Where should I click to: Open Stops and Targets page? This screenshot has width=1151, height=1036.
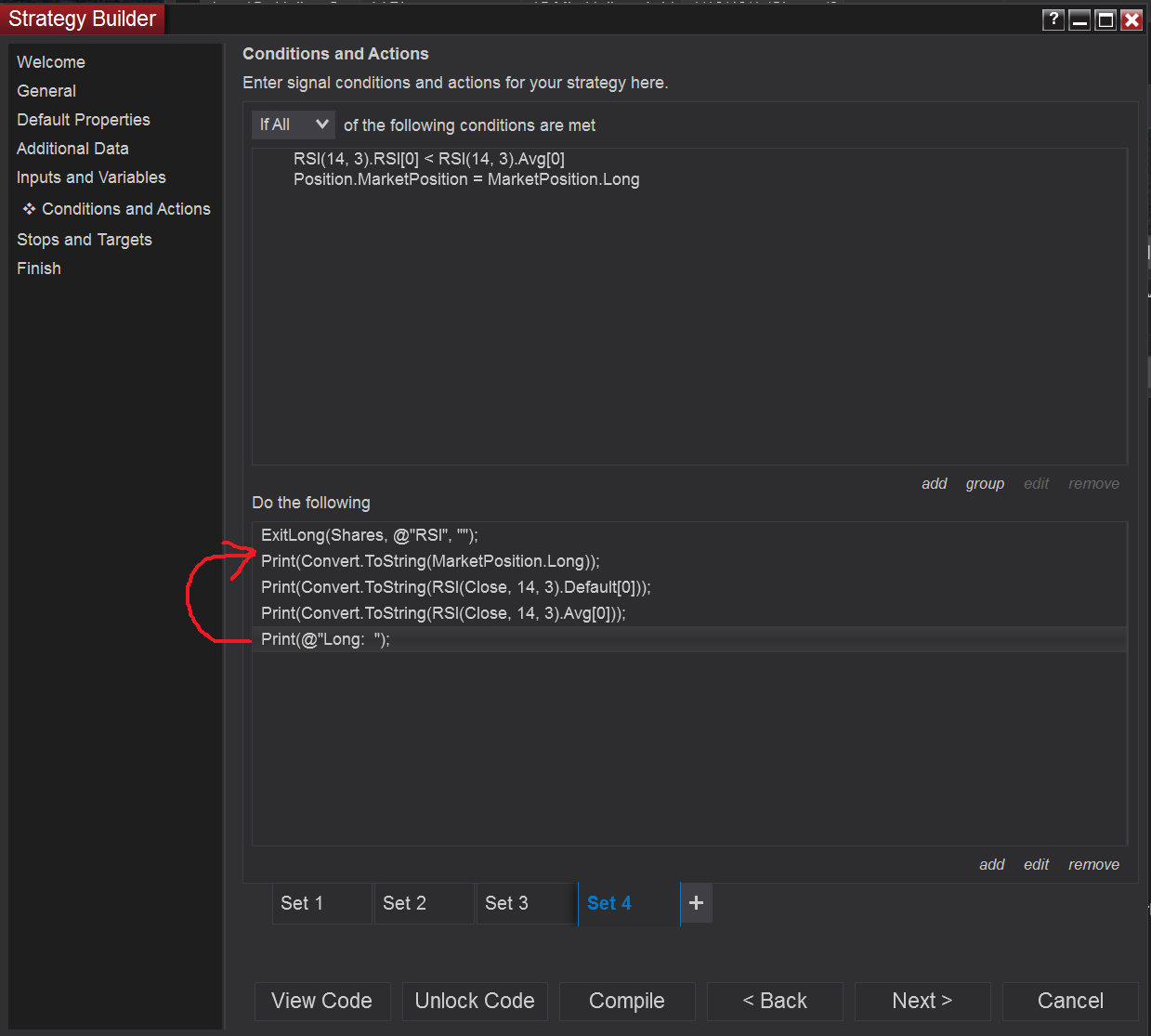pyautogui.click(x=85, y=240)
